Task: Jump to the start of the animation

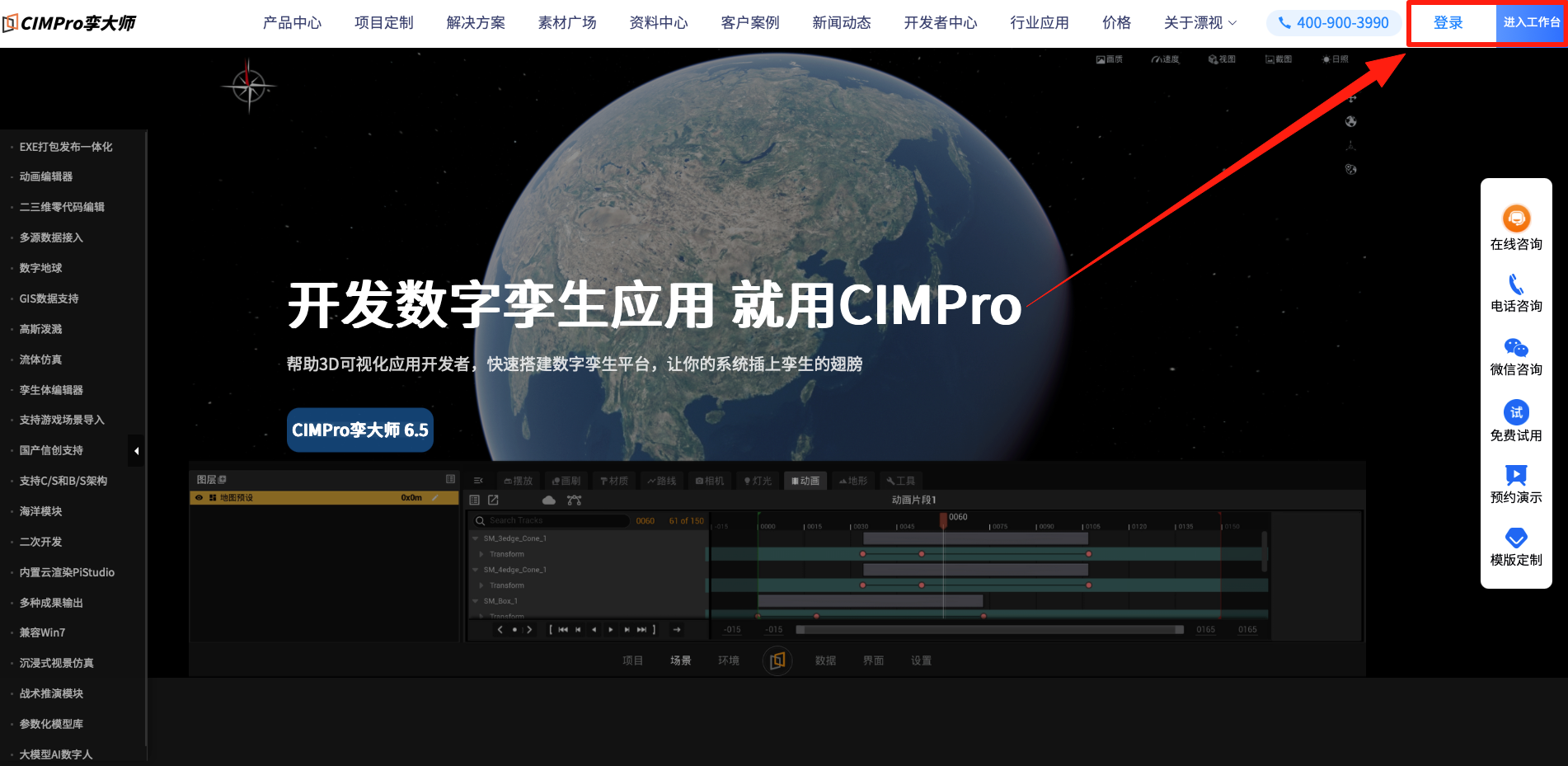Action: (563, 629)
